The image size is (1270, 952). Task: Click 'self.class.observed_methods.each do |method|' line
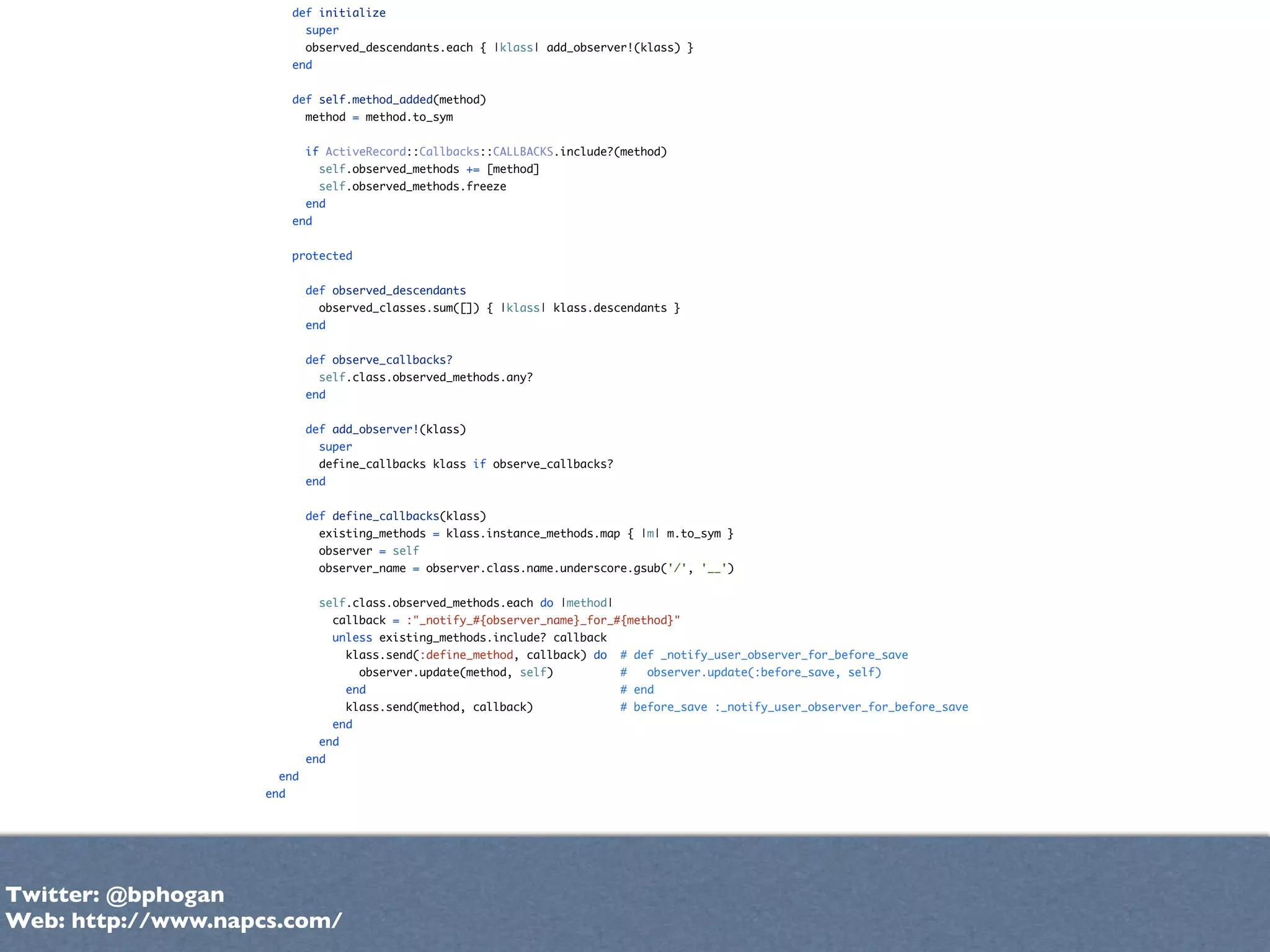click(466, 603)
